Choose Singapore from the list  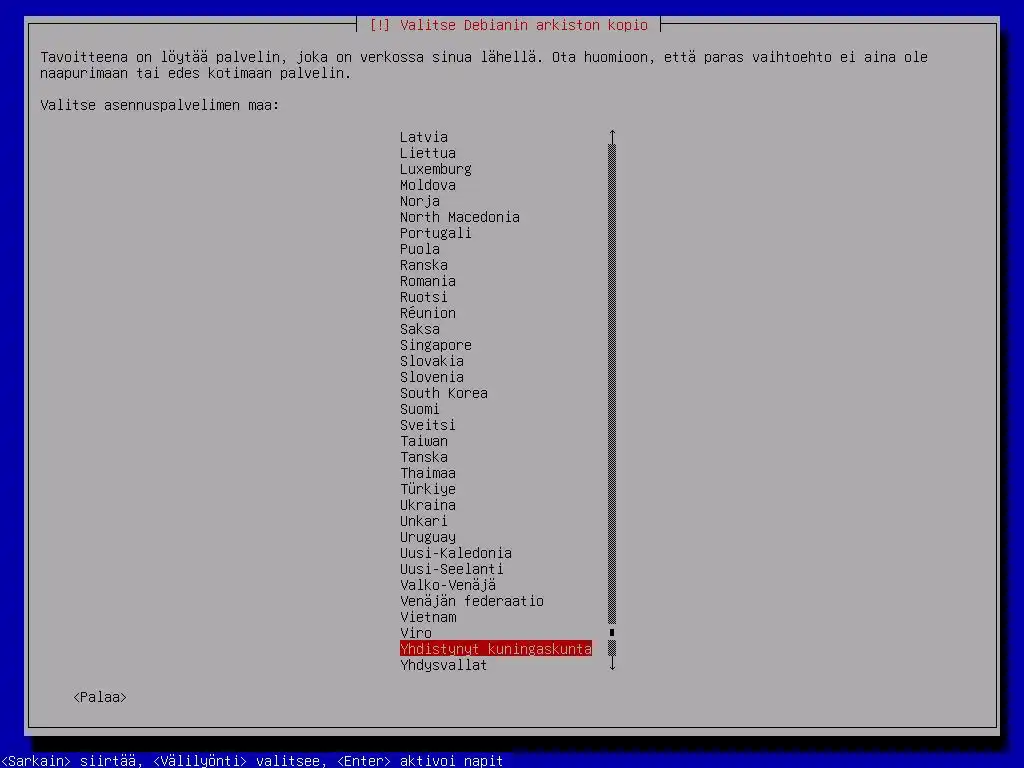coord(436,345)
